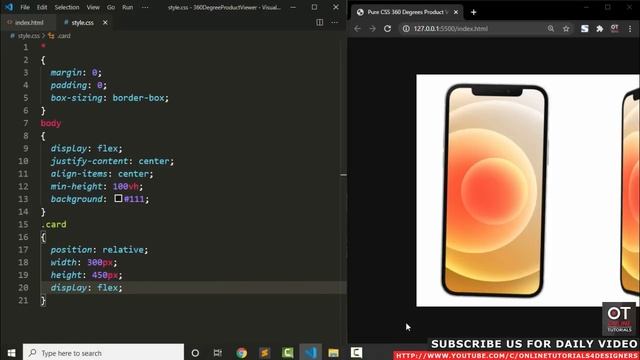The height and width of the screenshot is (360, 640).
Task: Click the .card selector on line 15
Action: click(x=53, y=224)
